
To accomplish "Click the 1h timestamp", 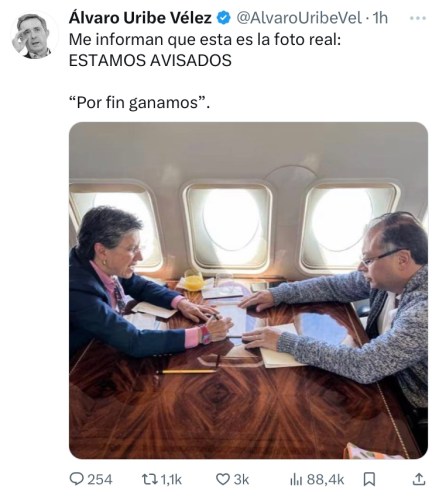I will [380, 18].
